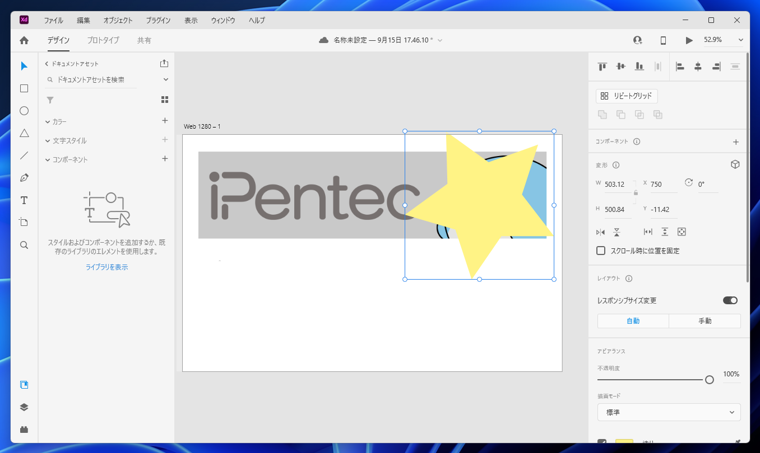Screen dimensions: 760x453
Task: Open the ライブラリを表示 link
Action: (x=107, y=267)
